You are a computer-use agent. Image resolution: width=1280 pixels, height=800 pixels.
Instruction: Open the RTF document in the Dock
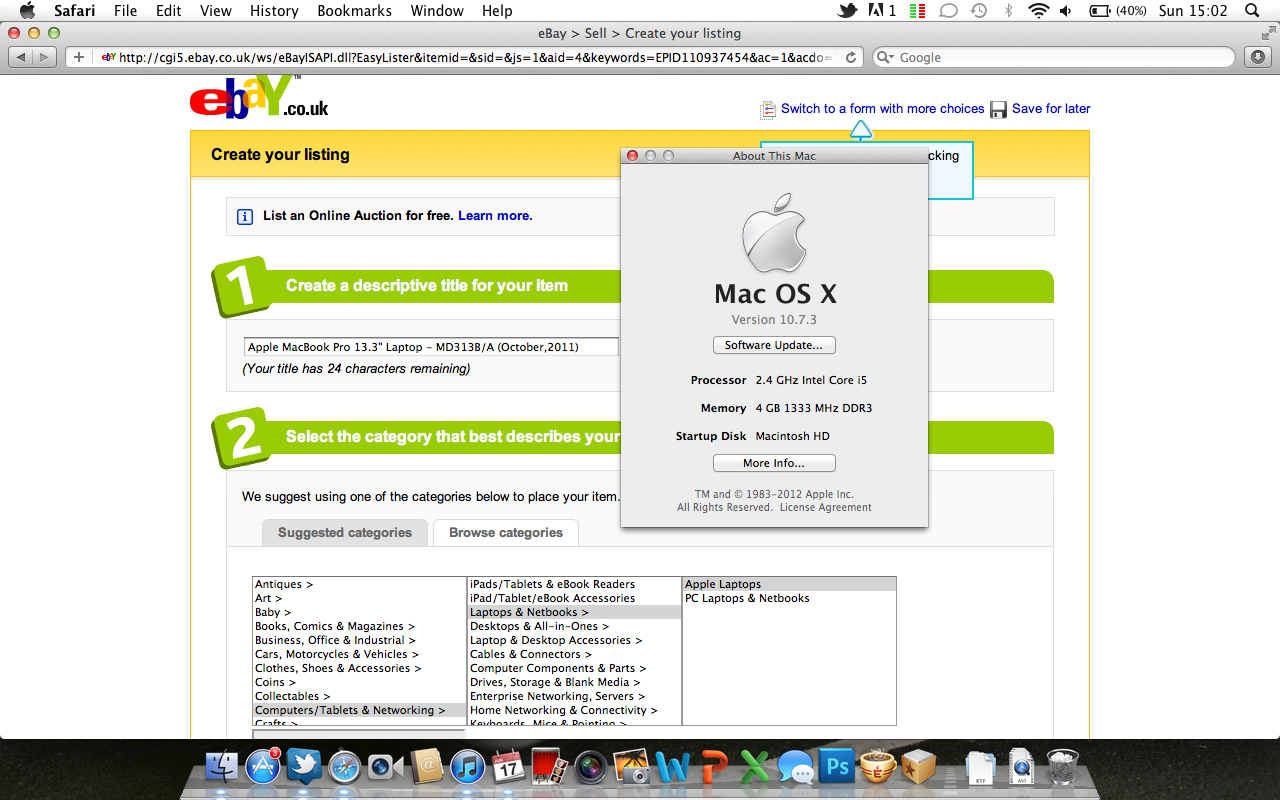[981, 767]
